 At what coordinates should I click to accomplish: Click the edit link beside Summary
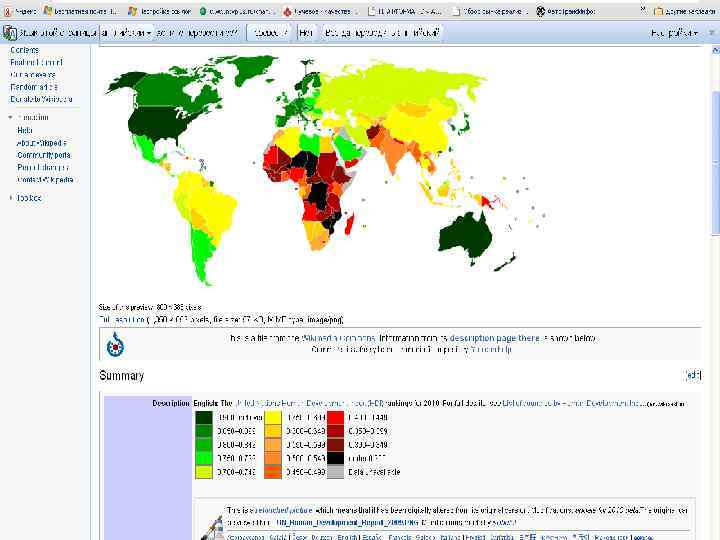coord(693,376)
